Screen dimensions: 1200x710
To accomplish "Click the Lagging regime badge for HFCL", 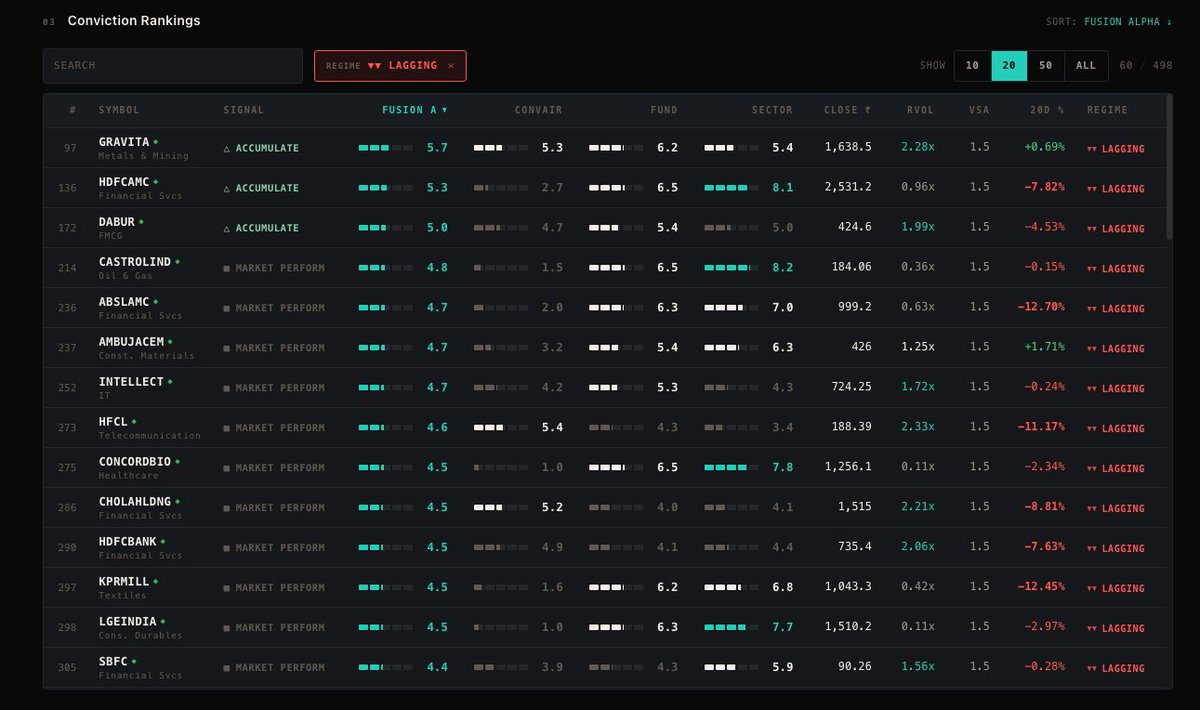I will tap(1115, 428).
